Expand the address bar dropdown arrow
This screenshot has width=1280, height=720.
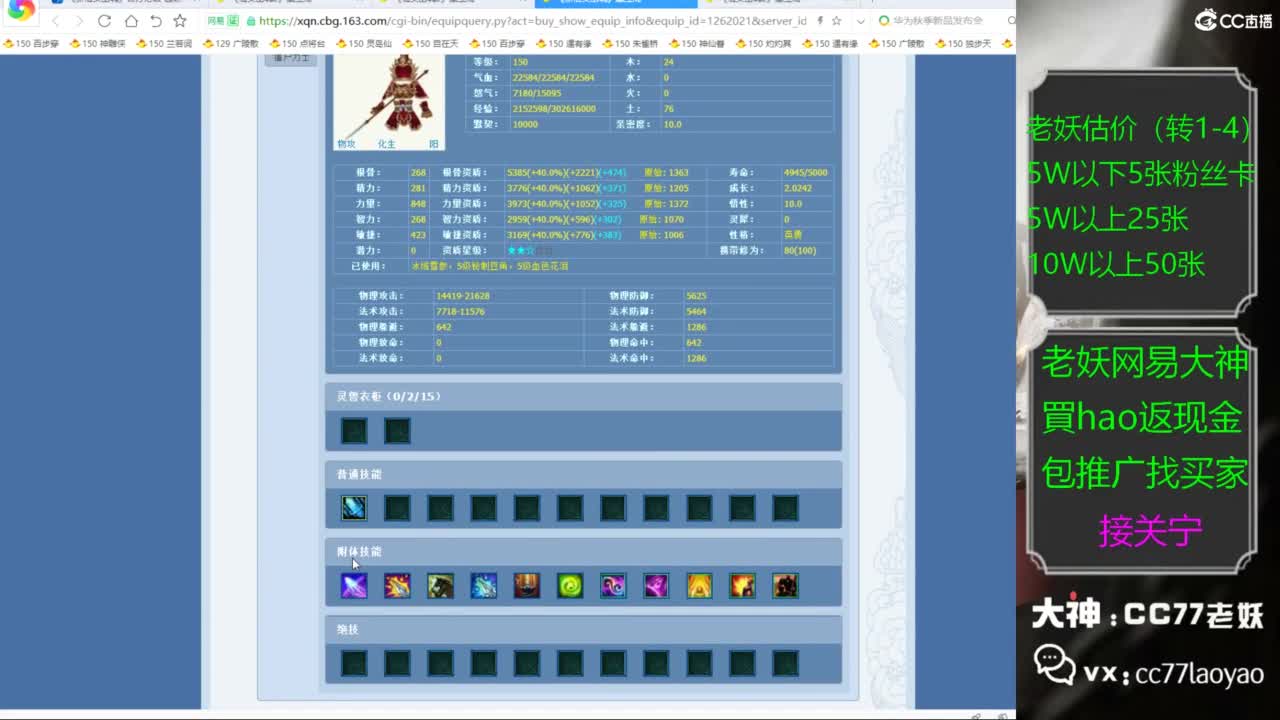tap(861, 21)
